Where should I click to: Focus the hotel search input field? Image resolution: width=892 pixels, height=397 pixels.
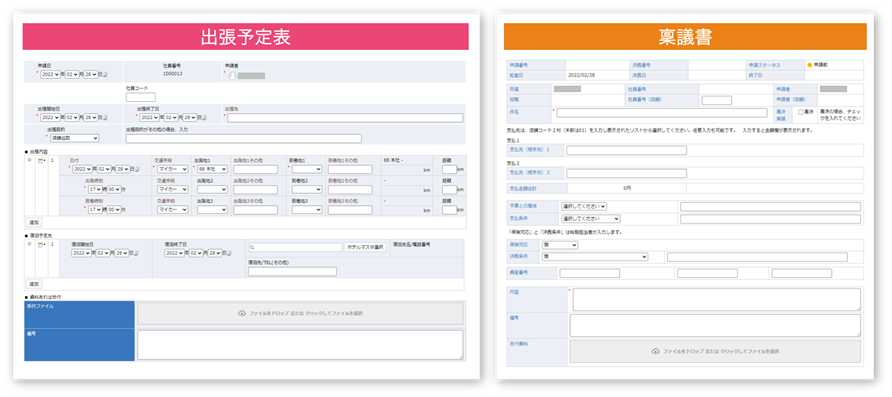pos(295,247)
